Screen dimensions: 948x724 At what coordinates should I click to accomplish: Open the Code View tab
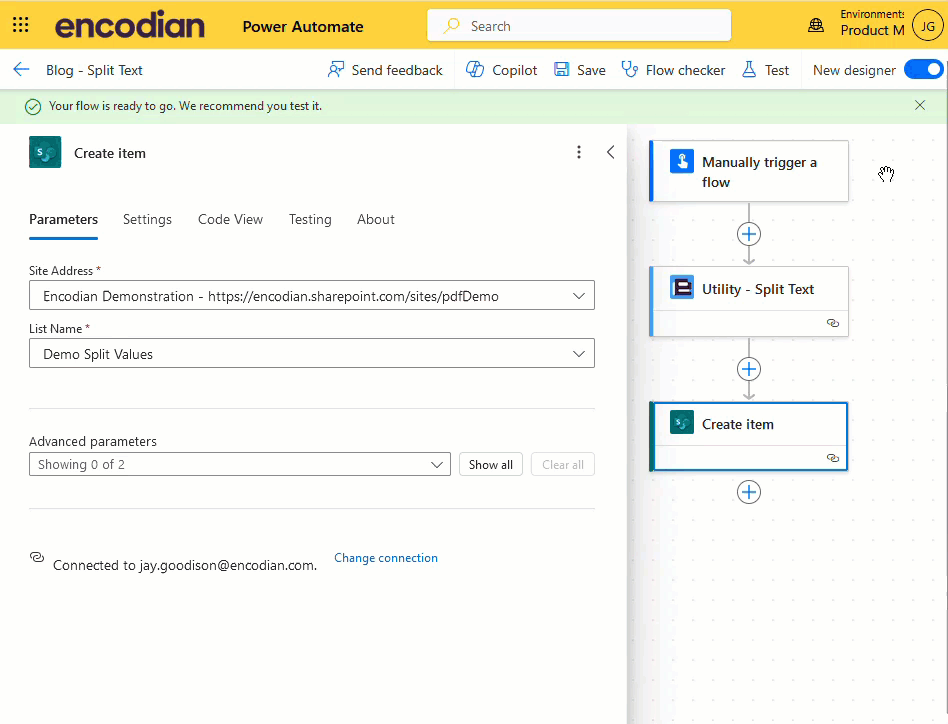point(230,219)
